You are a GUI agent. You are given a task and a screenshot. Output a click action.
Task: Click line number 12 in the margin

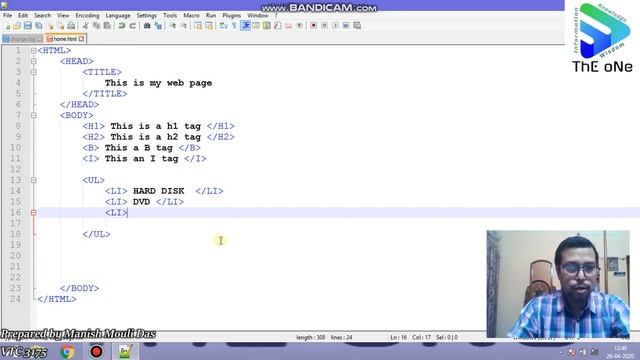[x=16, y=169]
